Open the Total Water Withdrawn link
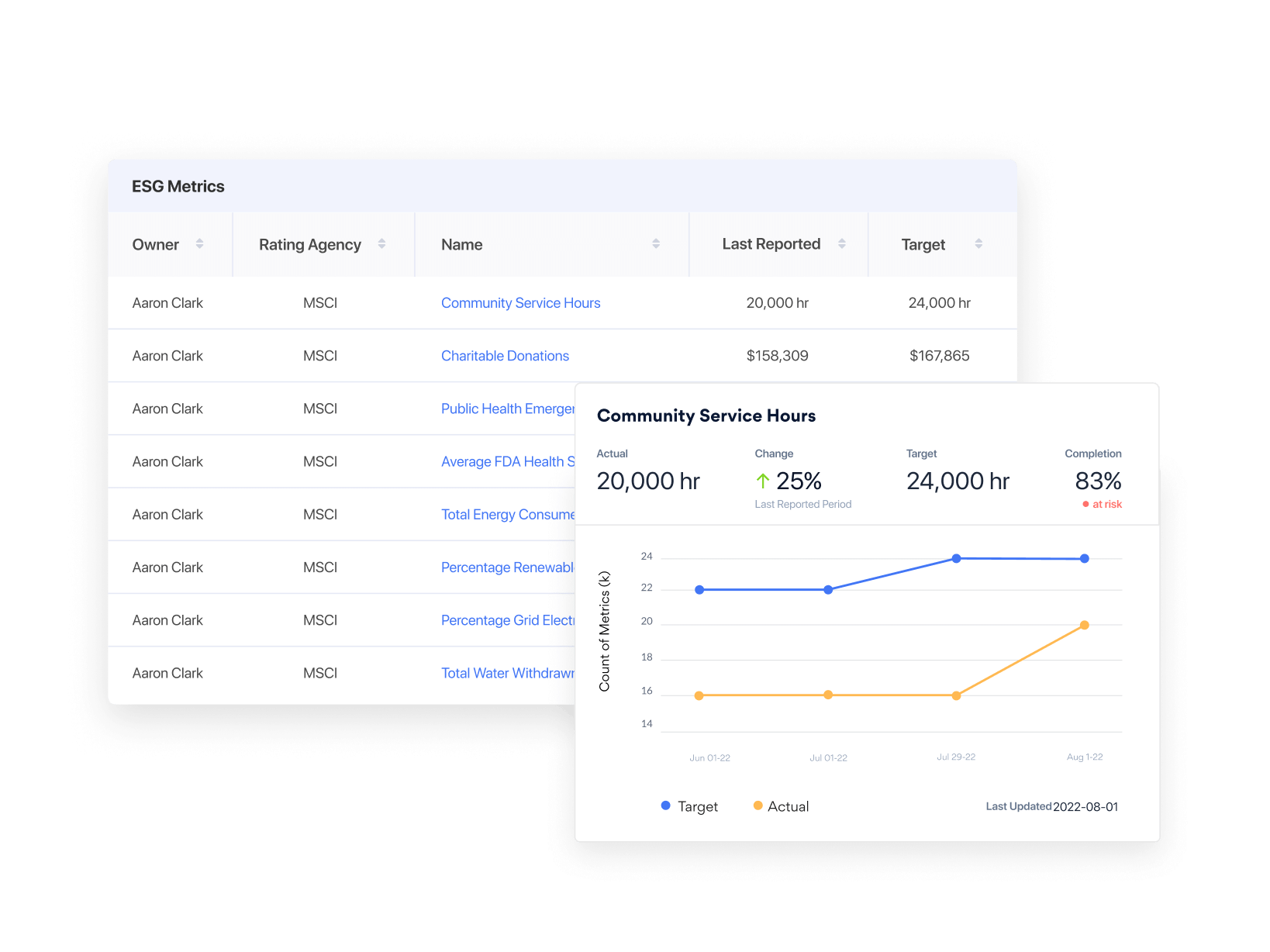The image size is (1270, 952). (507, 673)
